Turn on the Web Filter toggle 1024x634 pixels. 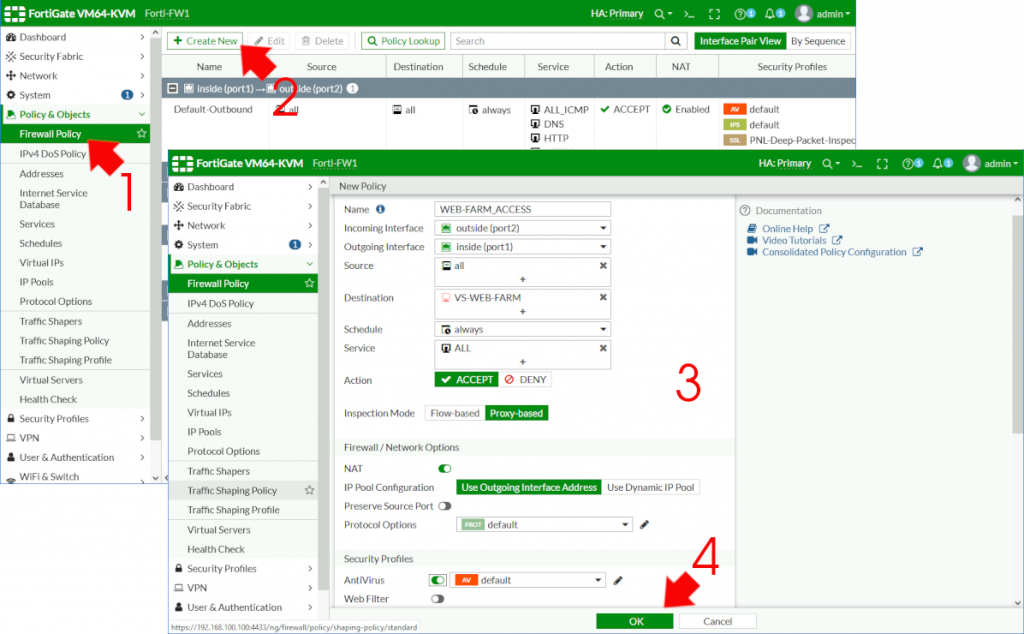(x=439, y=598)
